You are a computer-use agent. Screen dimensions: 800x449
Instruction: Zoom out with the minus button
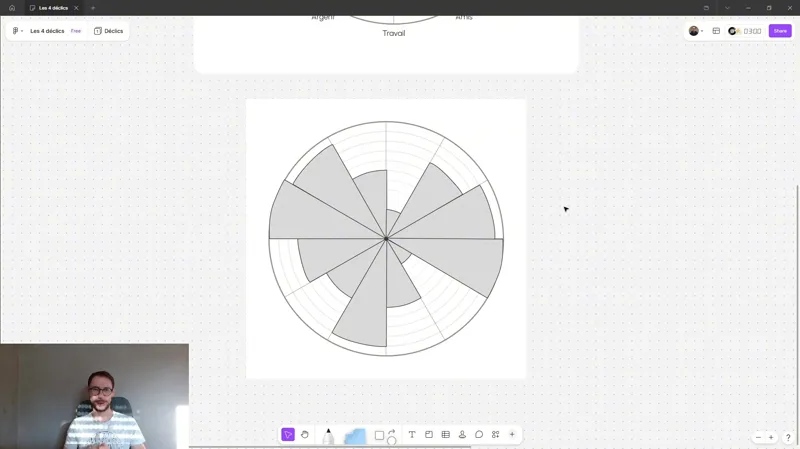758,437
